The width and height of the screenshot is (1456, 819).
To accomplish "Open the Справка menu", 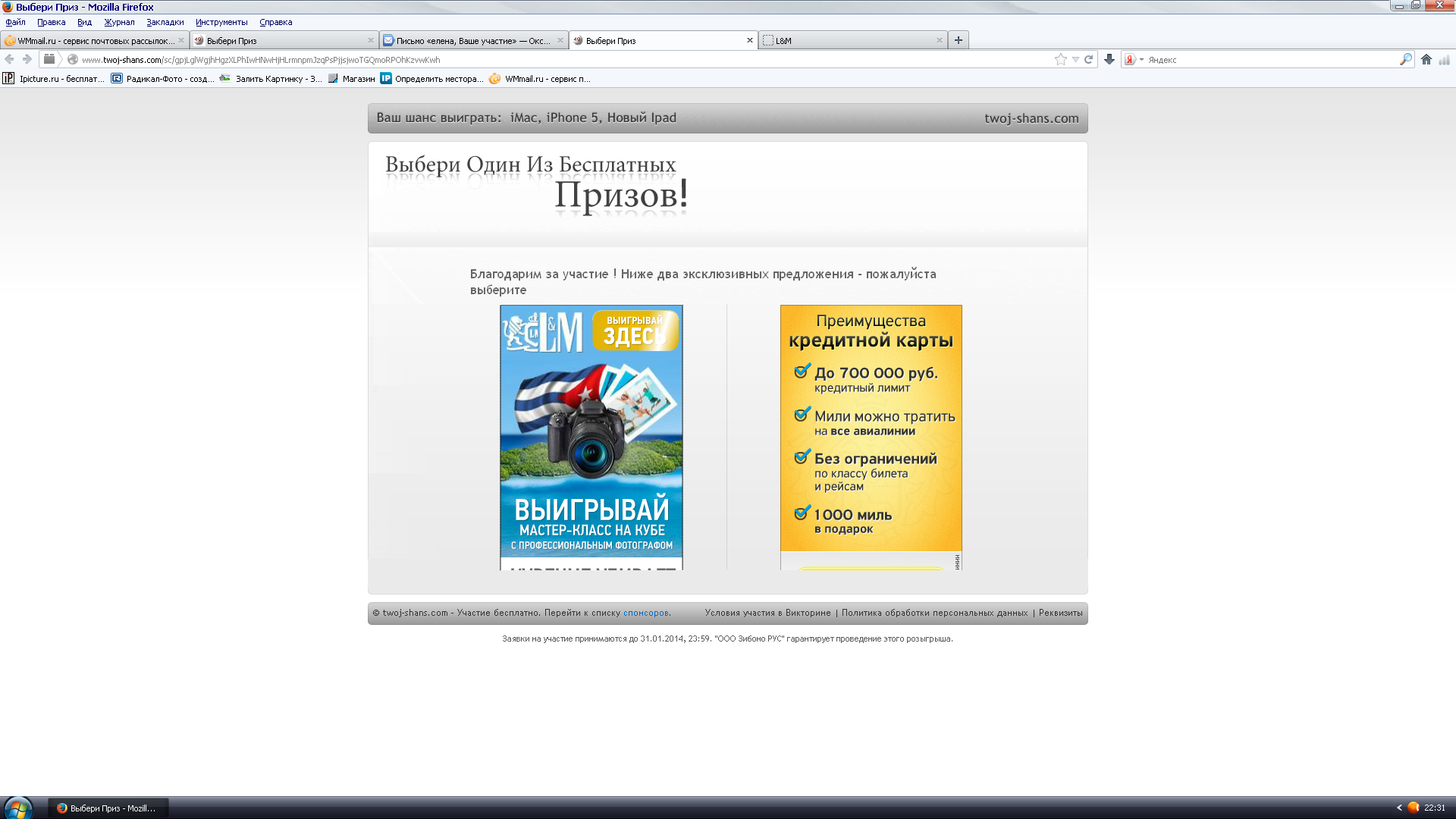I will (276, 22).
